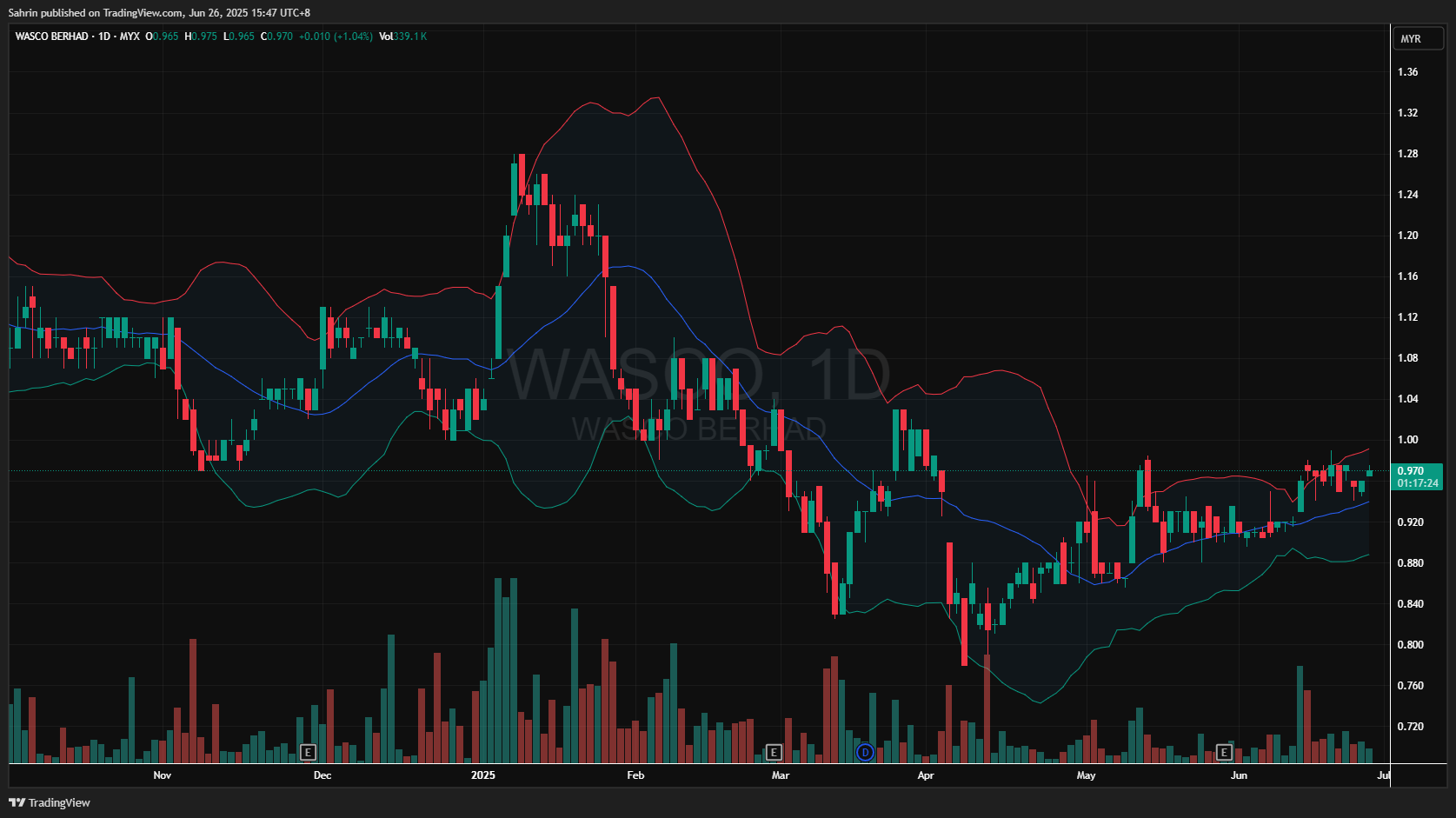Click the 1.04 price axis label
This screenshot has width=1456, height=818.
(x=1407, y=399)
